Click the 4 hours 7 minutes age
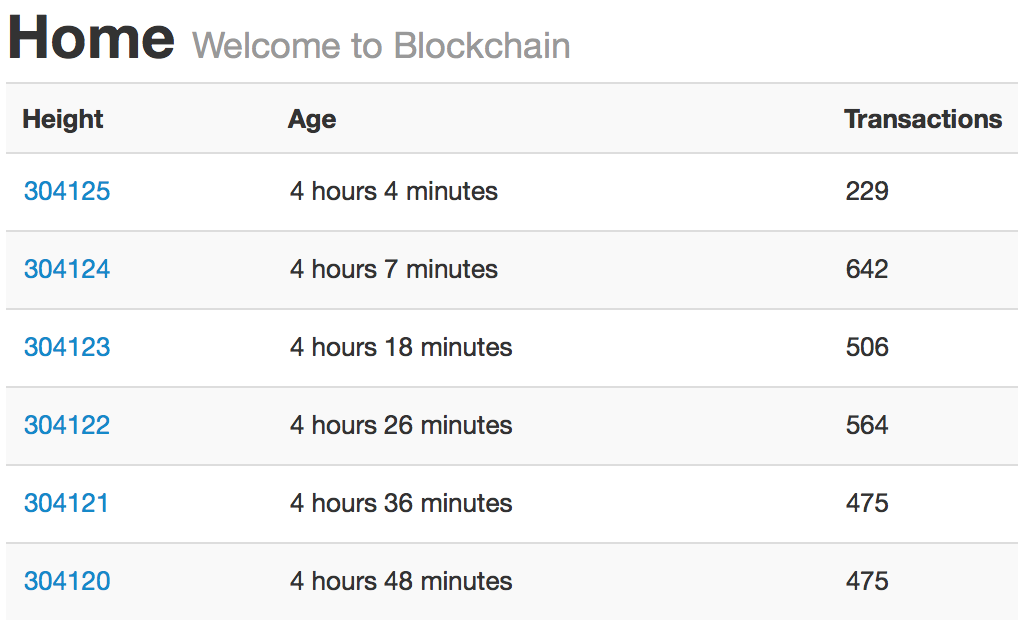This screenshot has width=1018, height=626. click(394, 269)
